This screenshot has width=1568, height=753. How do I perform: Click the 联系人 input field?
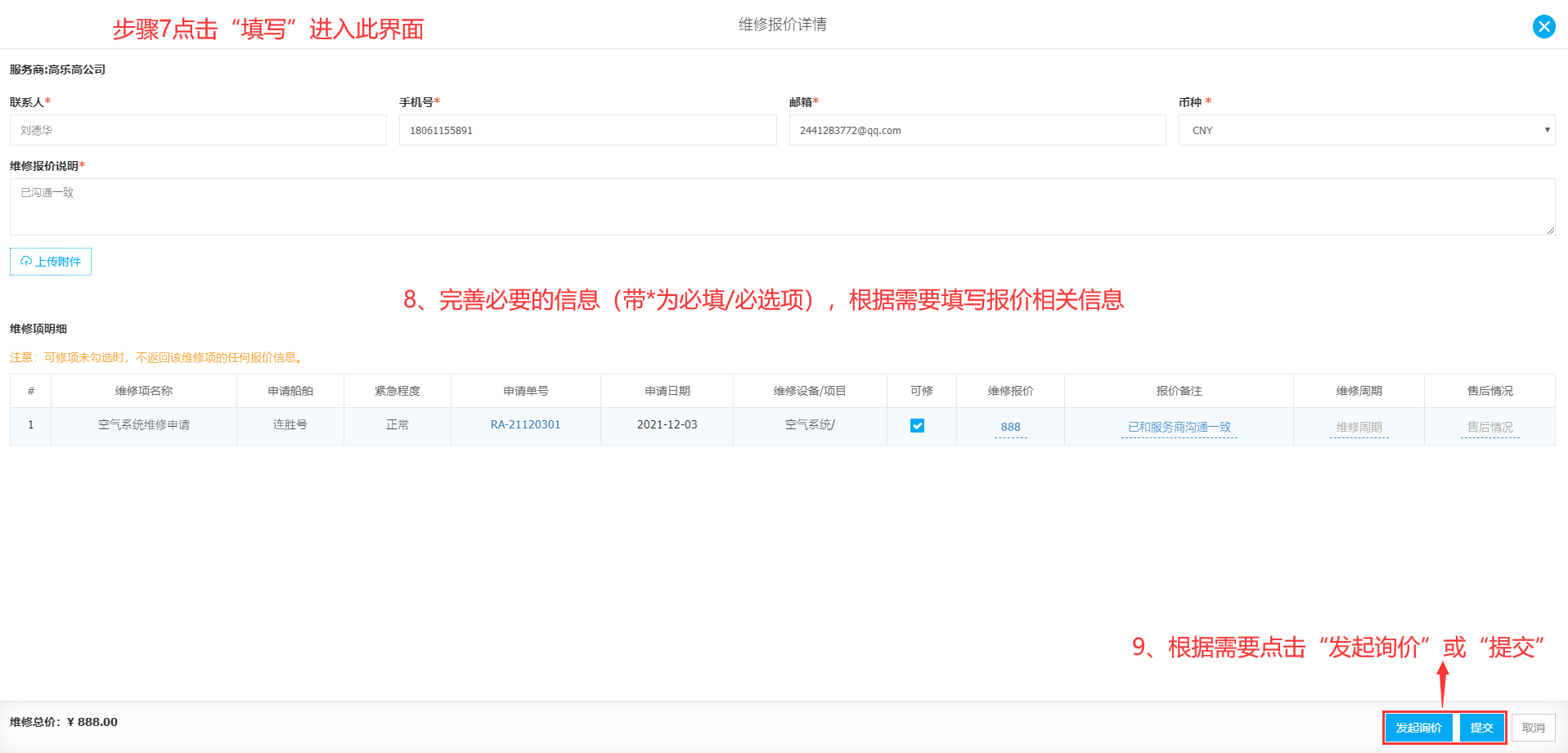[x=198, y=130]
